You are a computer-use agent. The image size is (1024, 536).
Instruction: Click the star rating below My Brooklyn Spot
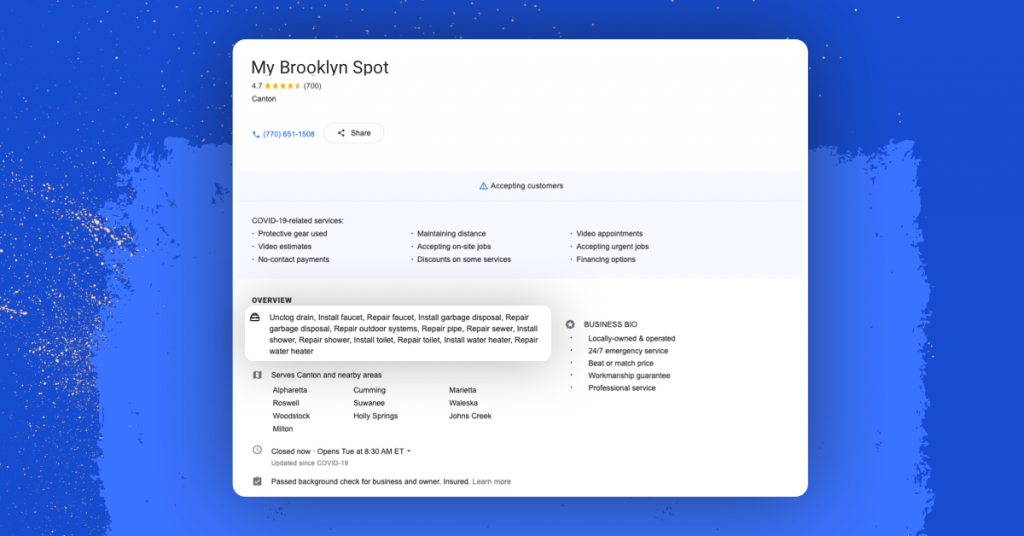283,86
